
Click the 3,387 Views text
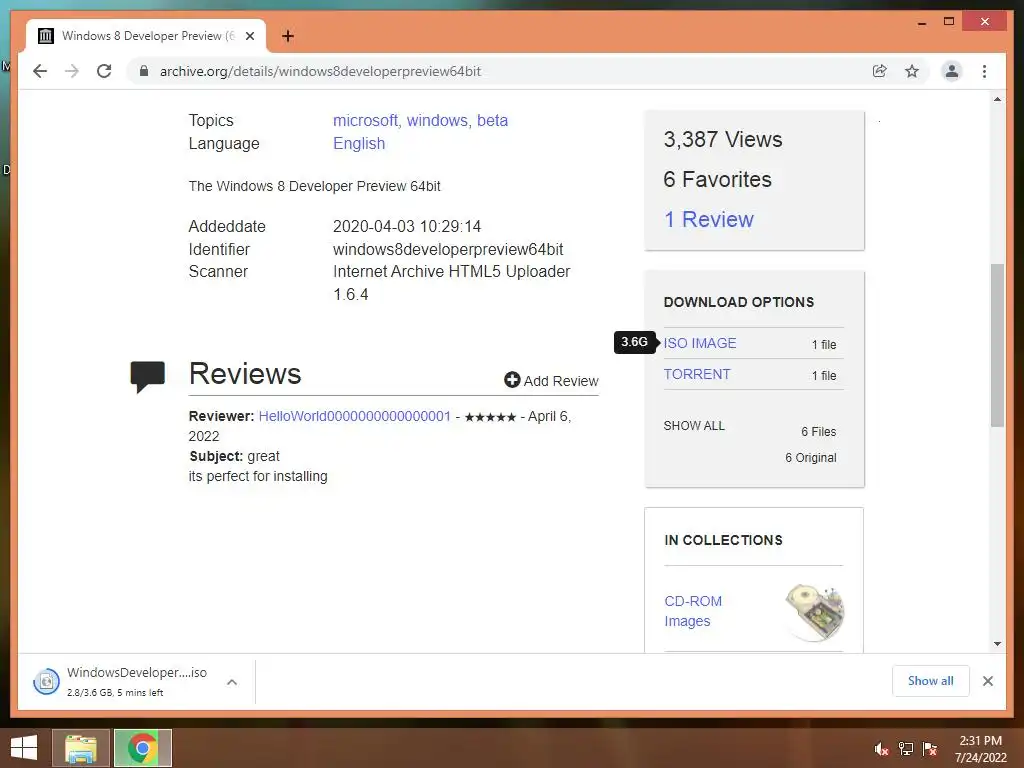click(722, 139)
